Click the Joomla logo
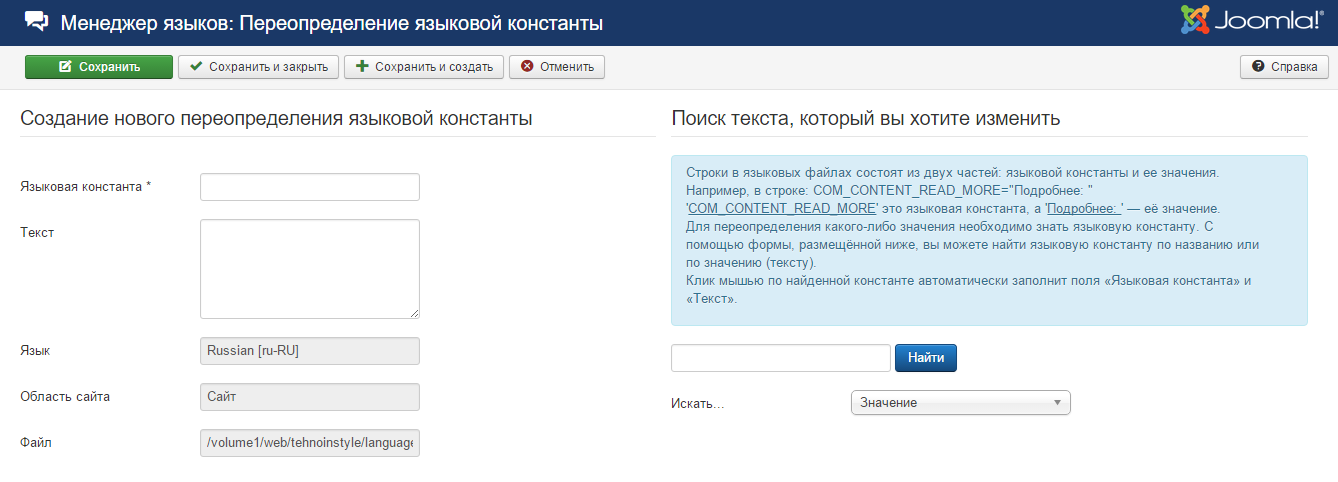Viewport: 1338px width, 482px height. pyautogui.click(x=1253, y=20)
